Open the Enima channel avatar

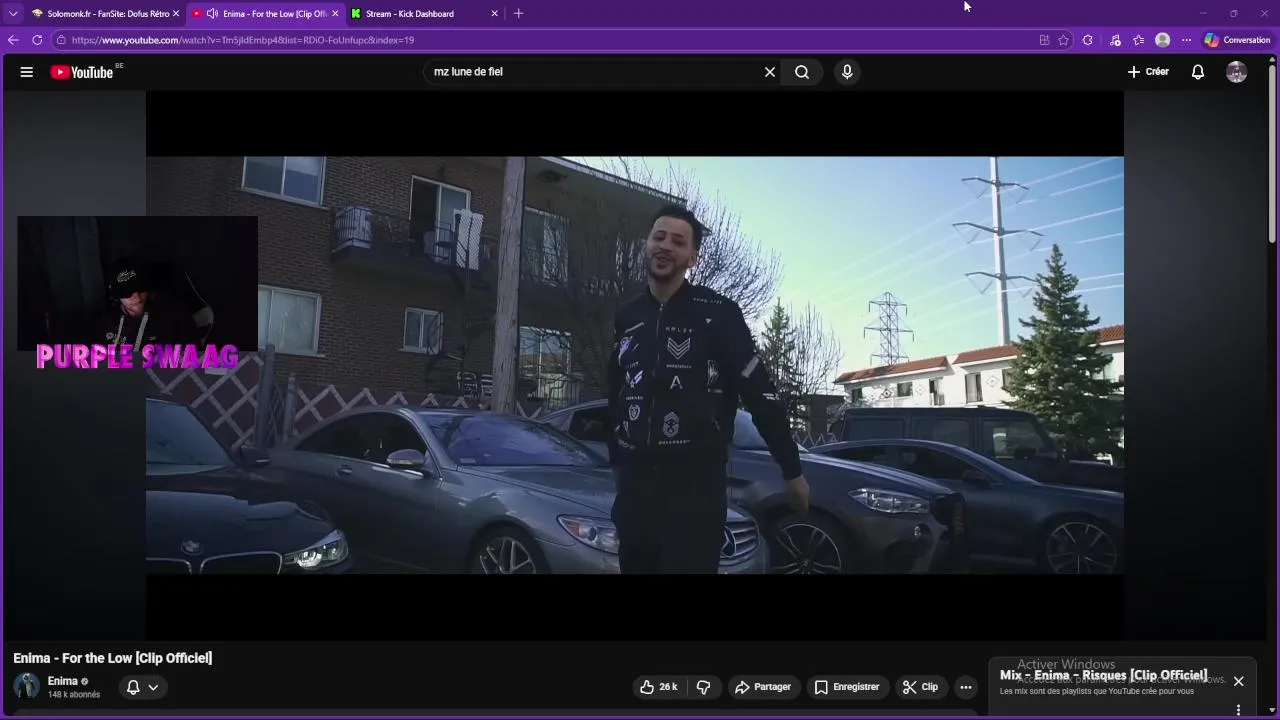pos(26,686)
